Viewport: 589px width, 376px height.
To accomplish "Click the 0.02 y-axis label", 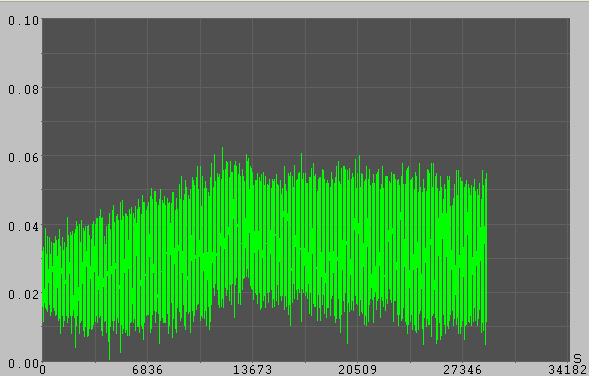I will (24, 294).
